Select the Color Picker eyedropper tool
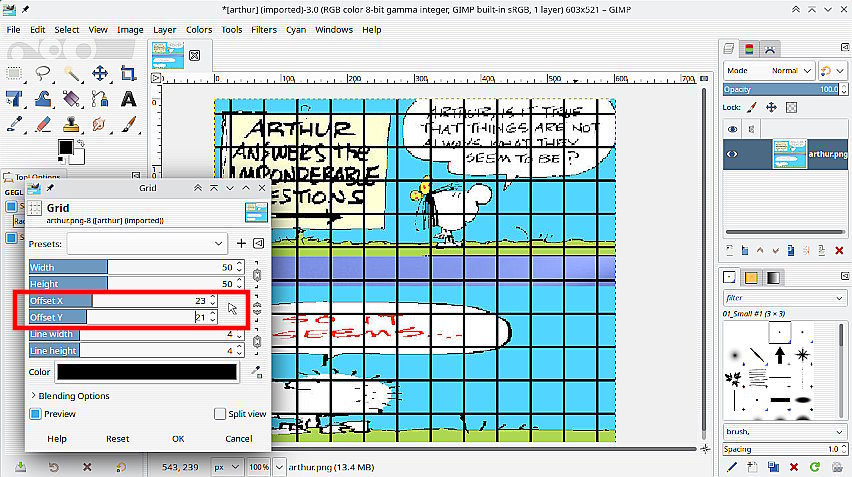 pyautogui.click(x=14, y=124)
